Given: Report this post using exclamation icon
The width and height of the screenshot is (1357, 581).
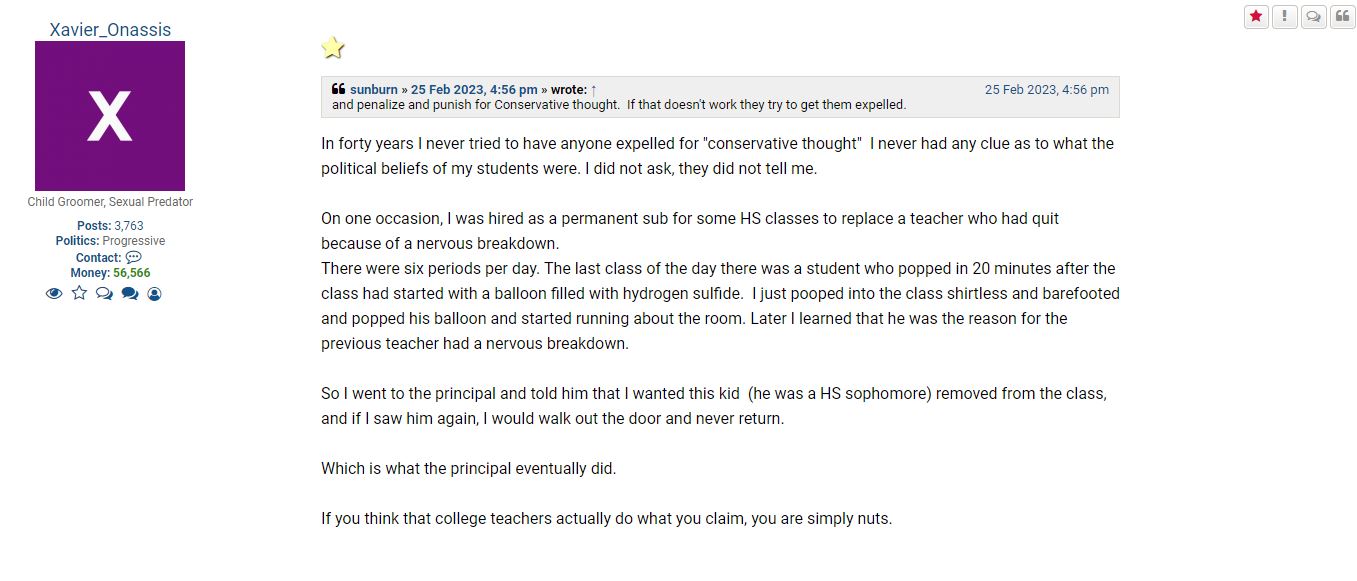Looking at the screenshot, I should [x=1284, y=16].
